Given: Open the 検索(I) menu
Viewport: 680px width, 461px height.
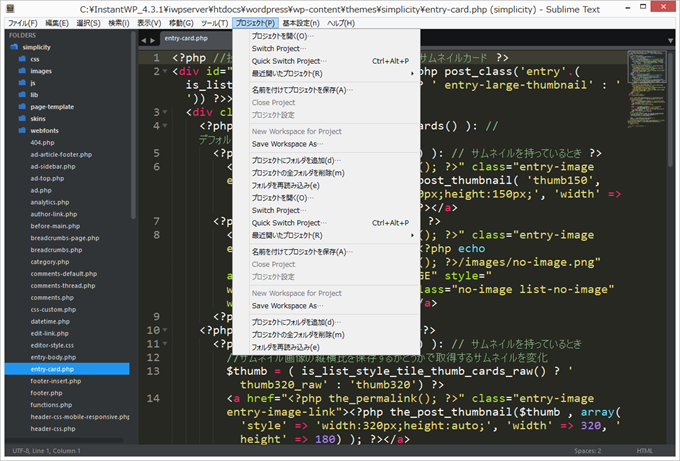Looking at the screenshot, I should coord(118,23).
